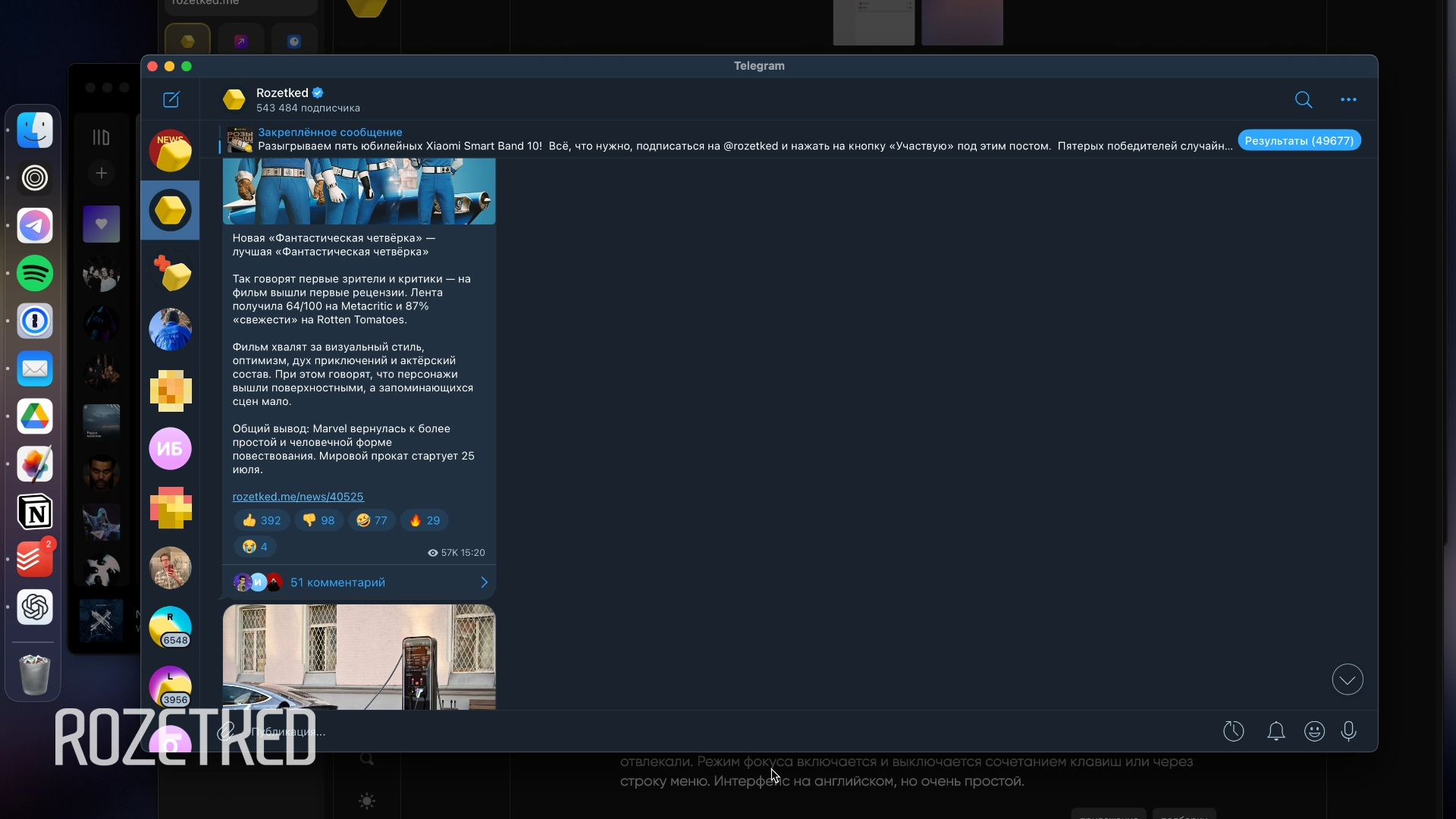Open search in Rozetked channel

(x=1304, y=99)
